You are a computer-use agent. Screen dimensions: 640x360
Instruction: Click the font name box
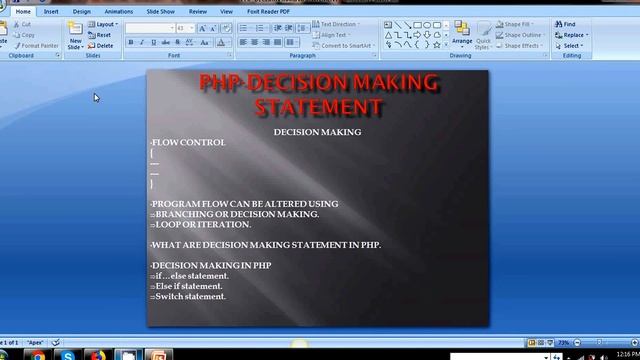click(150, 28)
